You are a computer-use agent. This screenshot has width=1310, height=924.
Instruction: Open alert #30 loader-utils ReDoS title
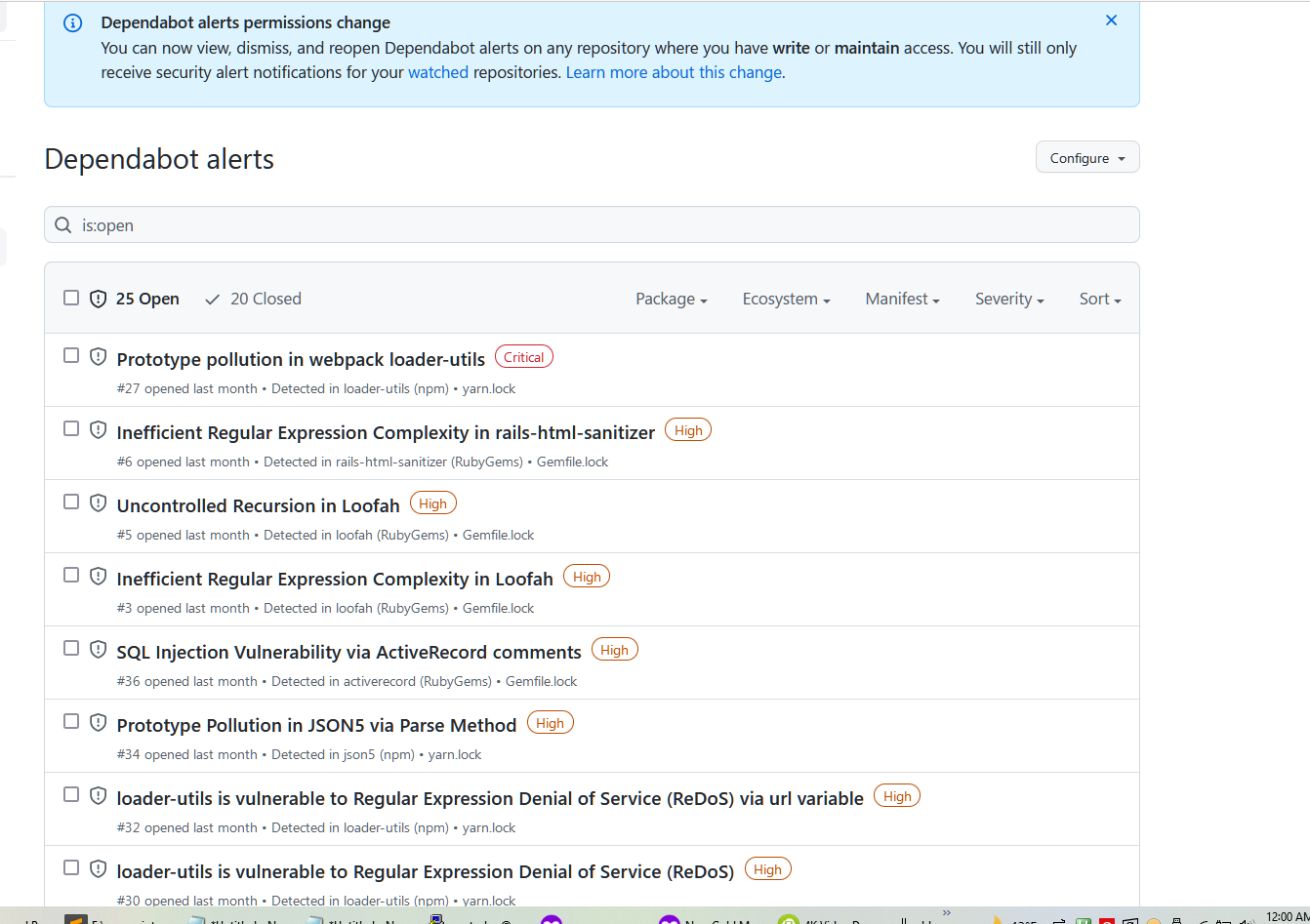tap(426, 871)
